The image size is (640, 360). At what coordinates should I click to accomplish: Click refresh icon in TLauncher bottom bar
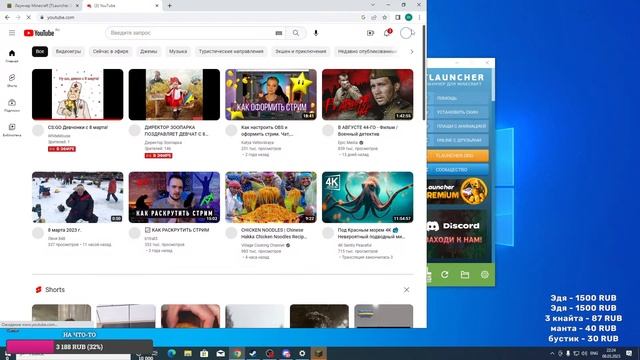pyautogui.click(x=444, y=275)
